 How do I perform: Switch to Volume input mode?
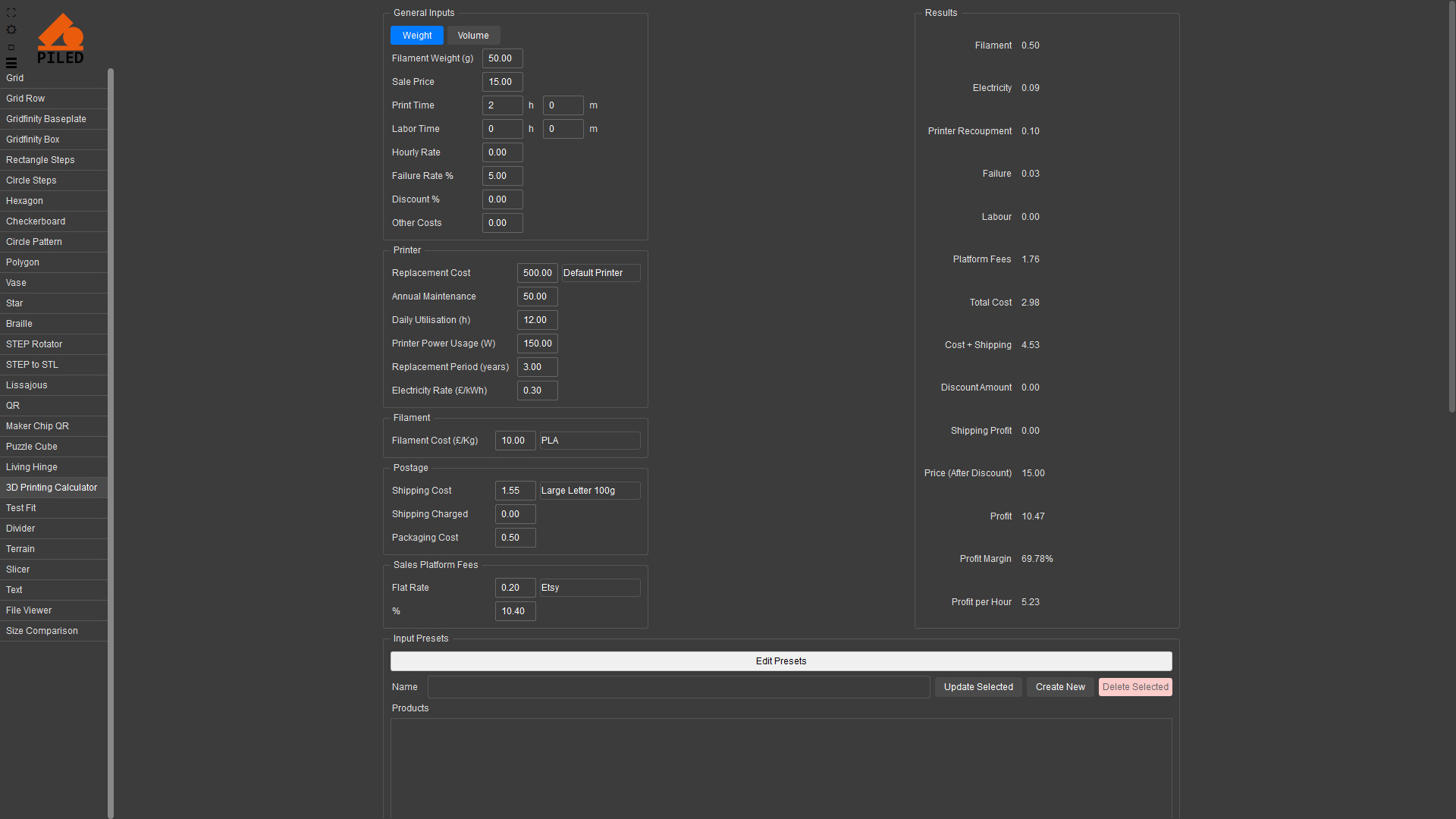[x=472, y=36]
